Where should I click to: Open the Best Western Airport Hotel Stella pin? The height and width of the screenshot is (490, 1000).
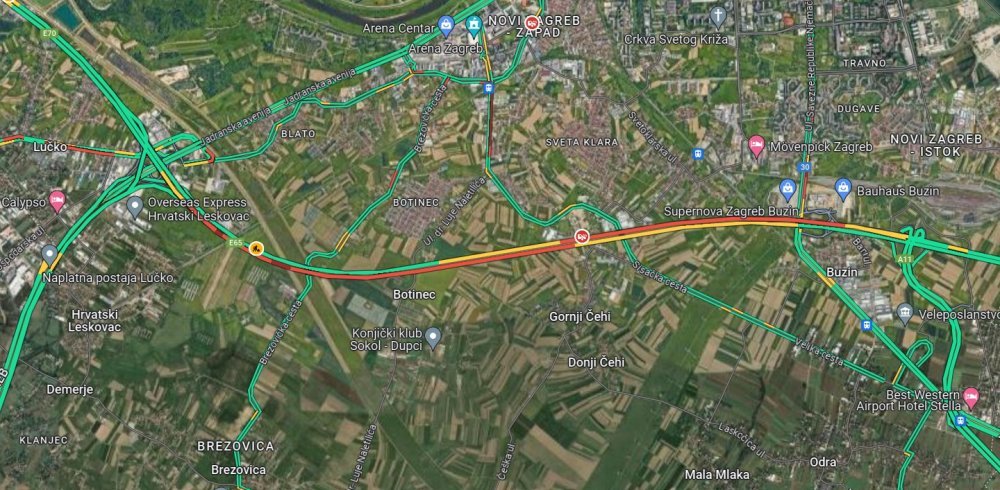(x=971, y=397)
